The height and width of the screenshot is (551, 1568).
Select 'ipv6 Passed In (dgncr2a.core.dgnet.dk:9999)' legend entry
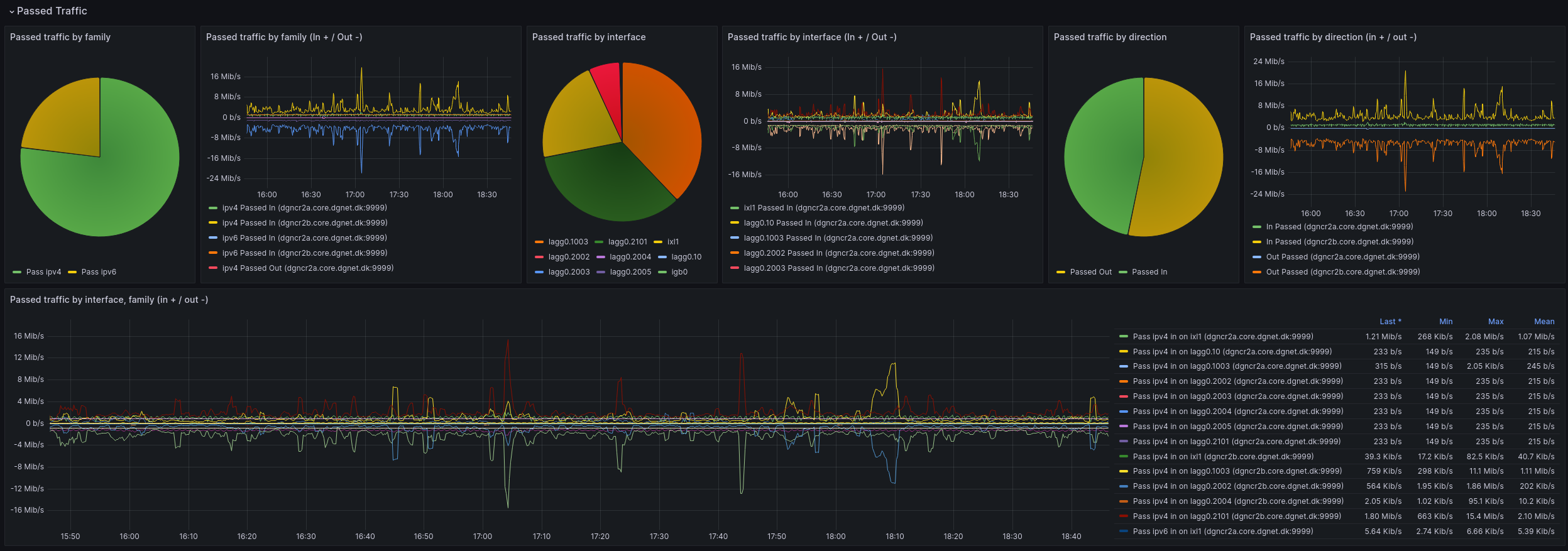click(x=304, y=238)
